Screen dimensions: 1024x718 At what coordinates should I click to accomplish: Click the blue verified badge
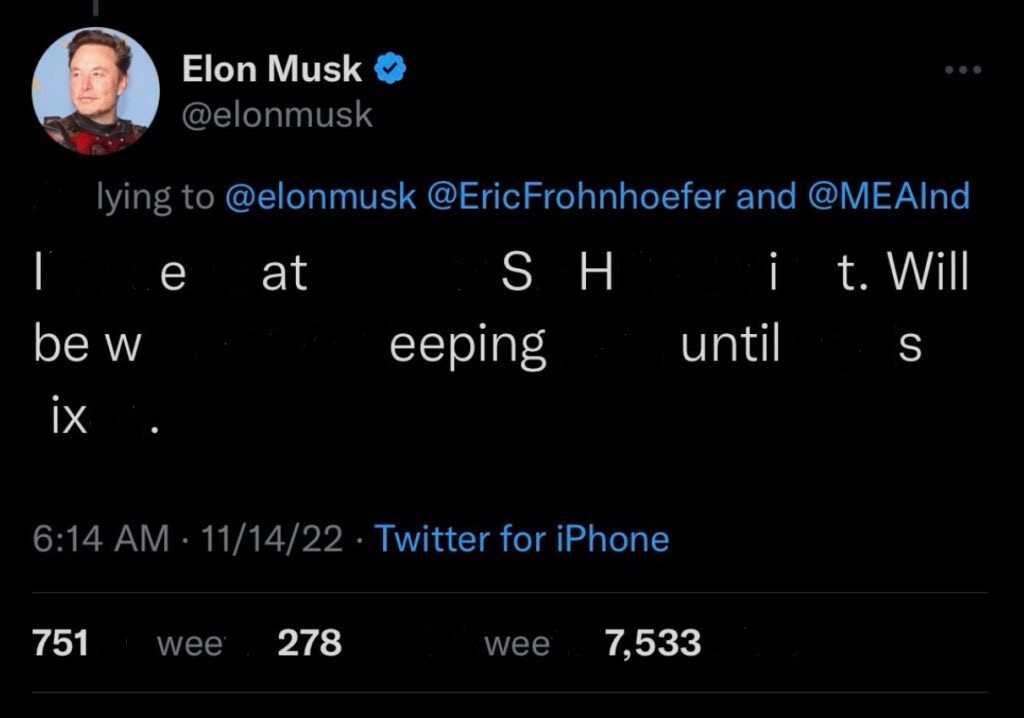[389, 69]
